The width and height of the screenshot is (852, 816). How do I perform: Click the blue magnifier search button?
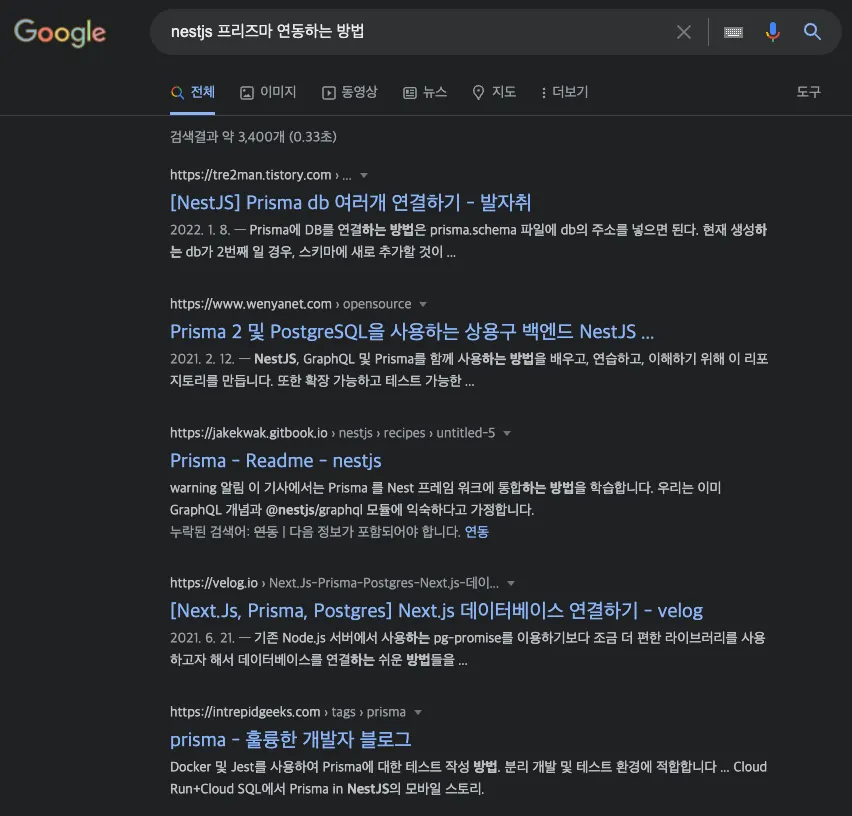(812, 32)
